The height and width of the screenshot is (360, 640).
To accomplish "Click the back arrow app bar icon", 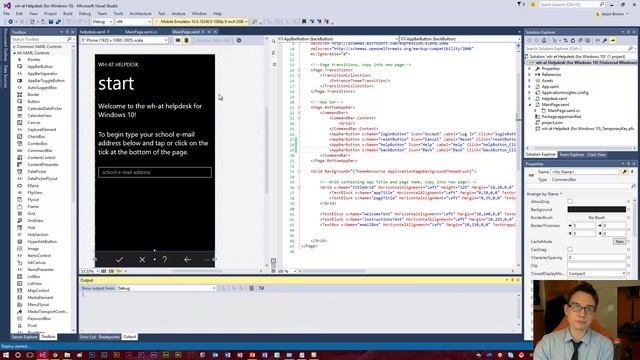I will coord(187,260).
